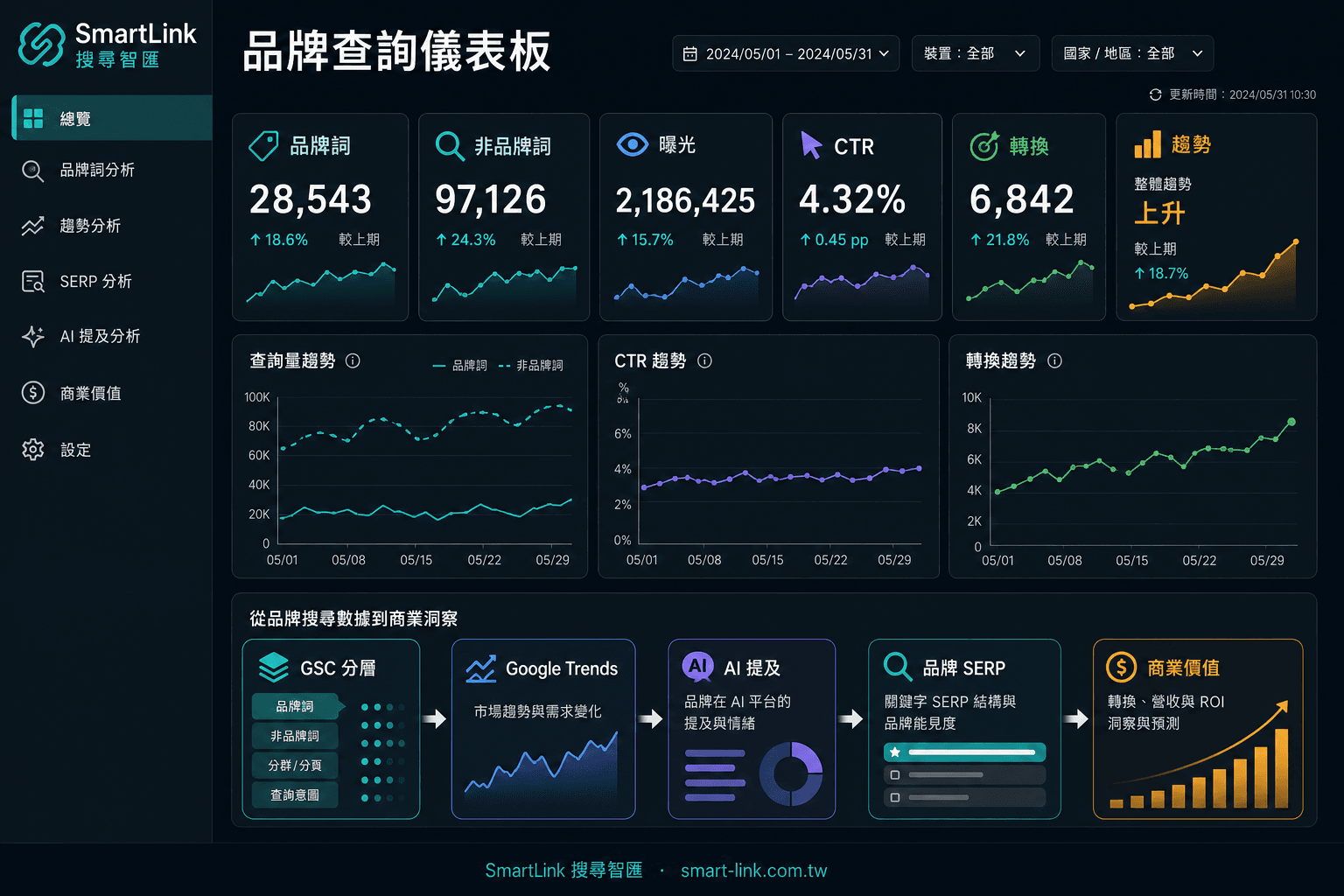This screenshot has width=1344, height=896.
Task: Click the SmartLink 搜尋智匯 footer text
Action: pos(564,871)
